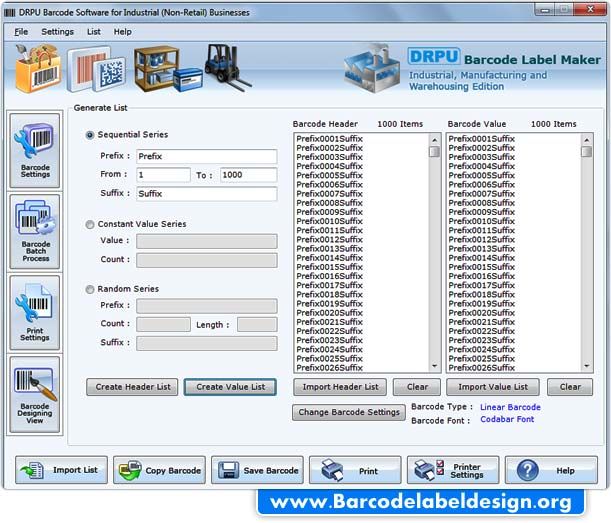Select the Constant Value Series radio button
The image size is (611, 523).
[x=90, y=224]
